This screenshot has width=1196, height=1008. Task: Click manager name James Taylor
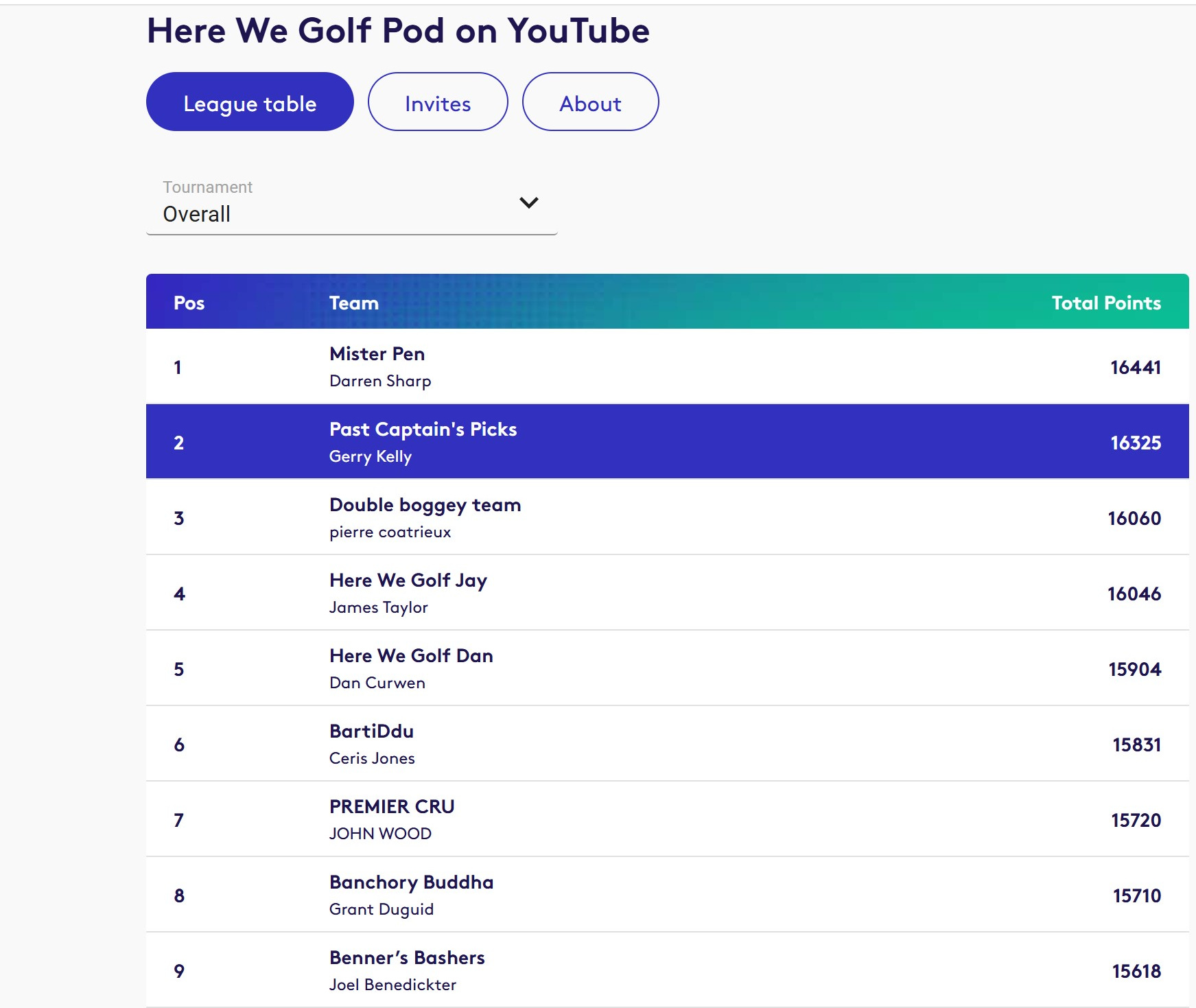378,607
